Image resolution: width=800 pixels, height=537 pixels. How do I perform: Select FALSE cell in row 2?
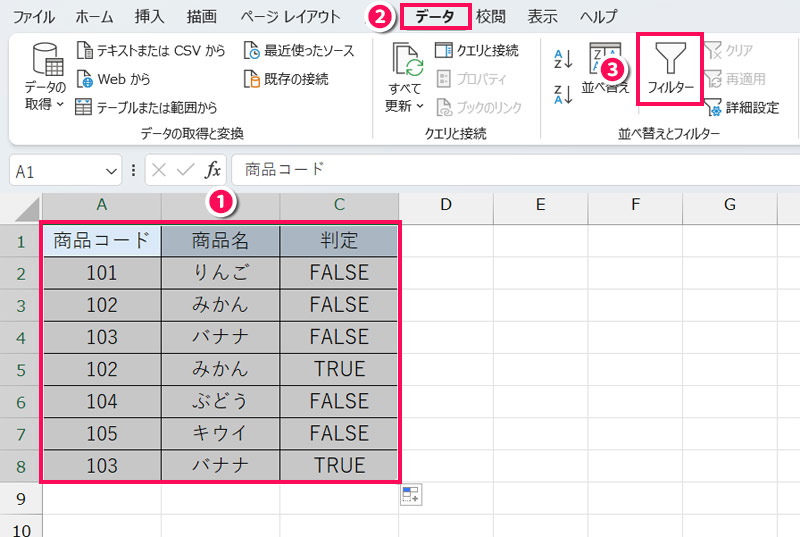click(339, 273)
